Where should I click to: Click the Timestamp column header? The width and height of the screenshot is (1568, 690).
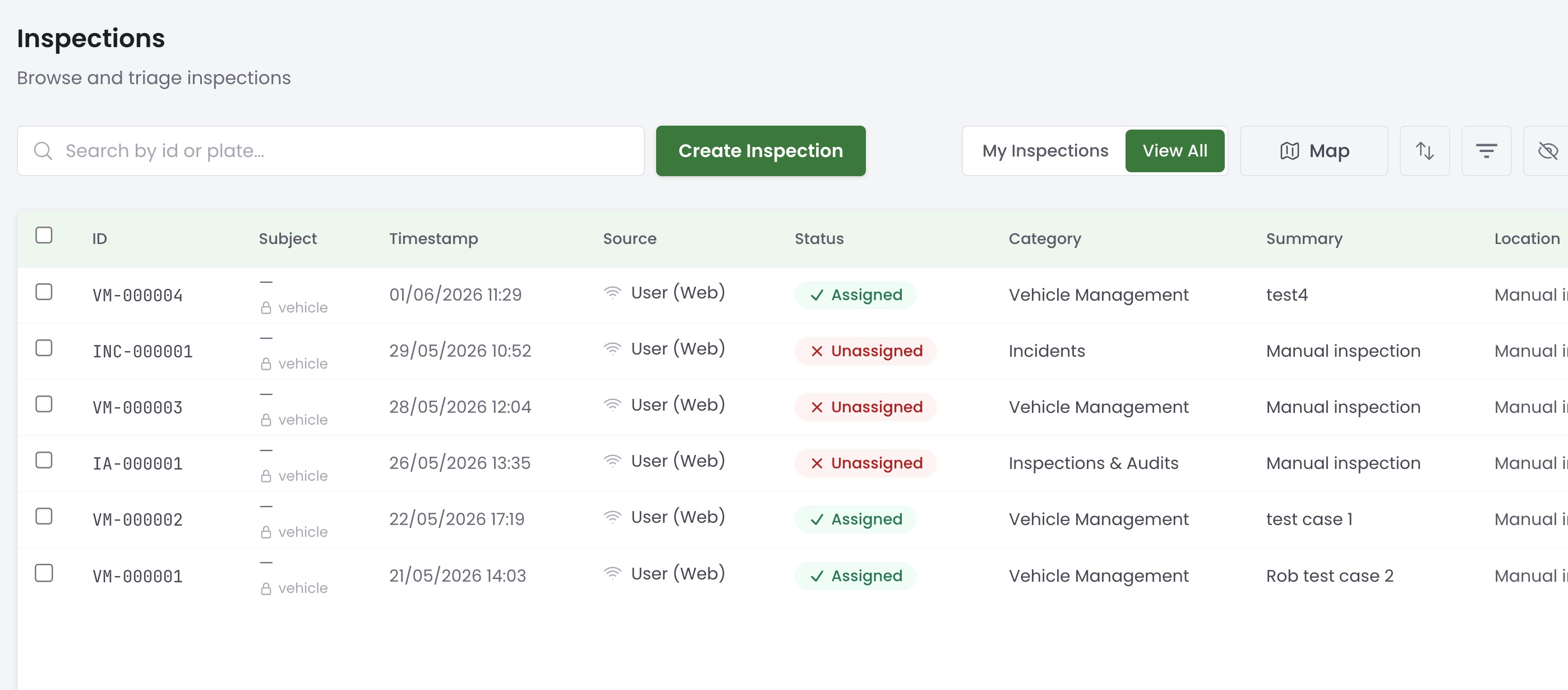433,239
